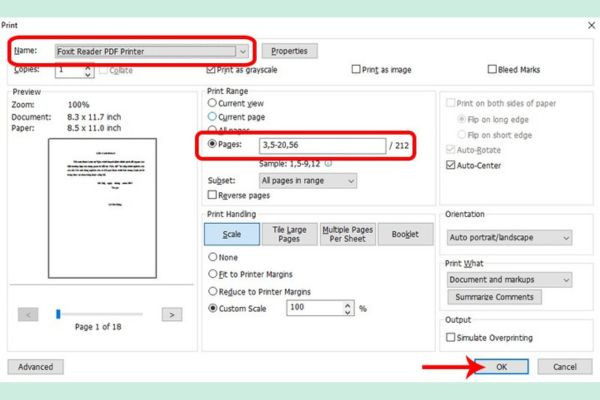This screenshot has height=400, width=600.
Task: Click the preview page slider handle
Action: coord(58,314)
